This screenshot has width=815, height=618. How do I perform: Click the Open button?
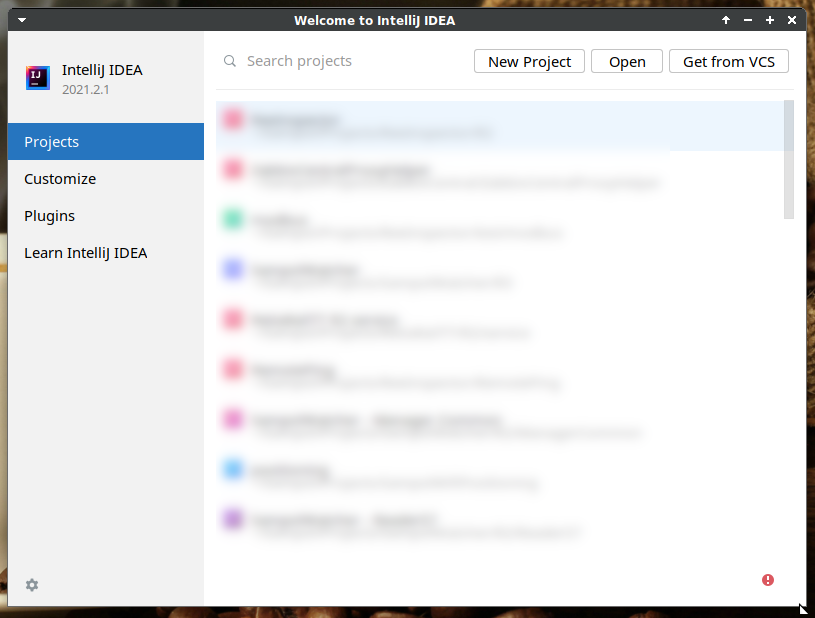click(627, 61)
